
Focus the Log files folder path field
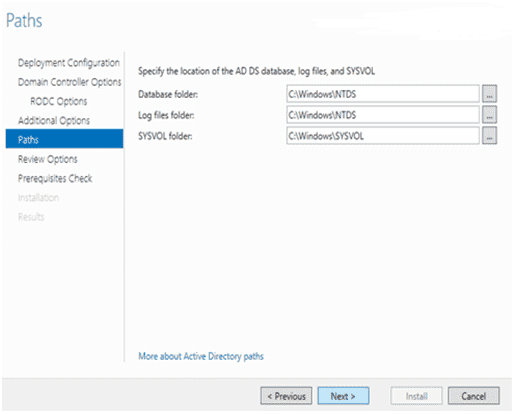point(383,115)
